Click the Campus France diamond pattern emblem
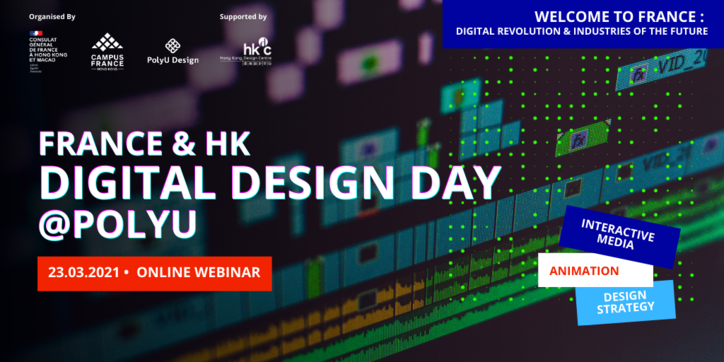The width and height of the screenshot is (724, 362). click(x=108, y=41)
